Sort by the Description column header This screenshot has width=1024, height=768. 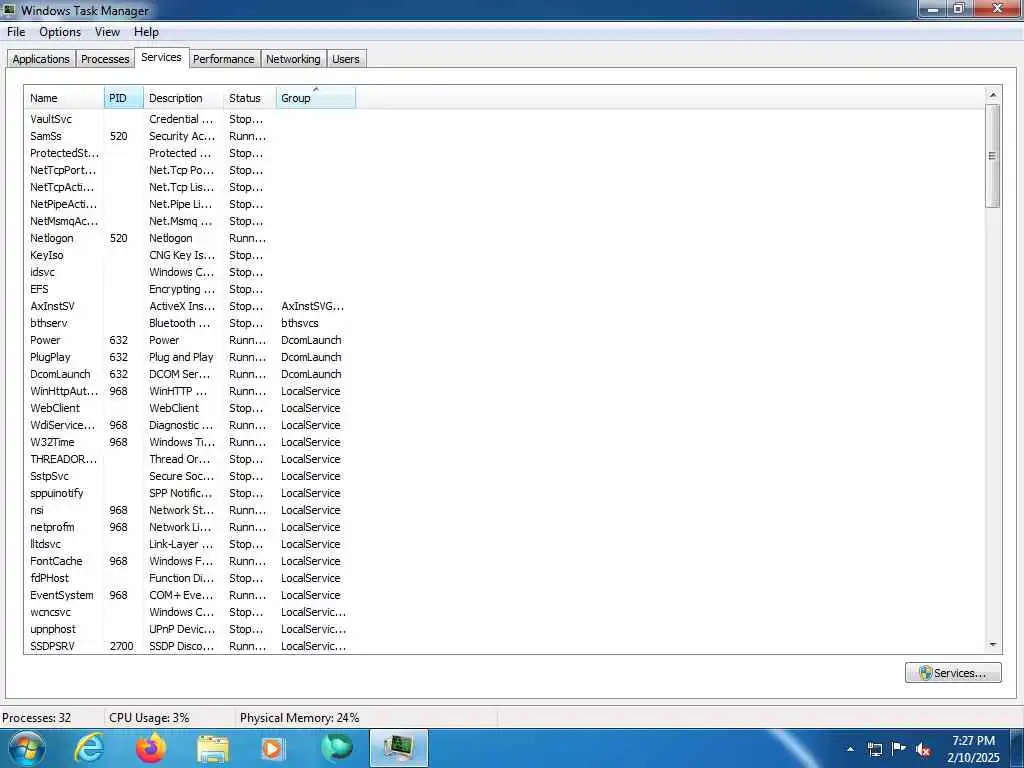(x=183, y=98)
